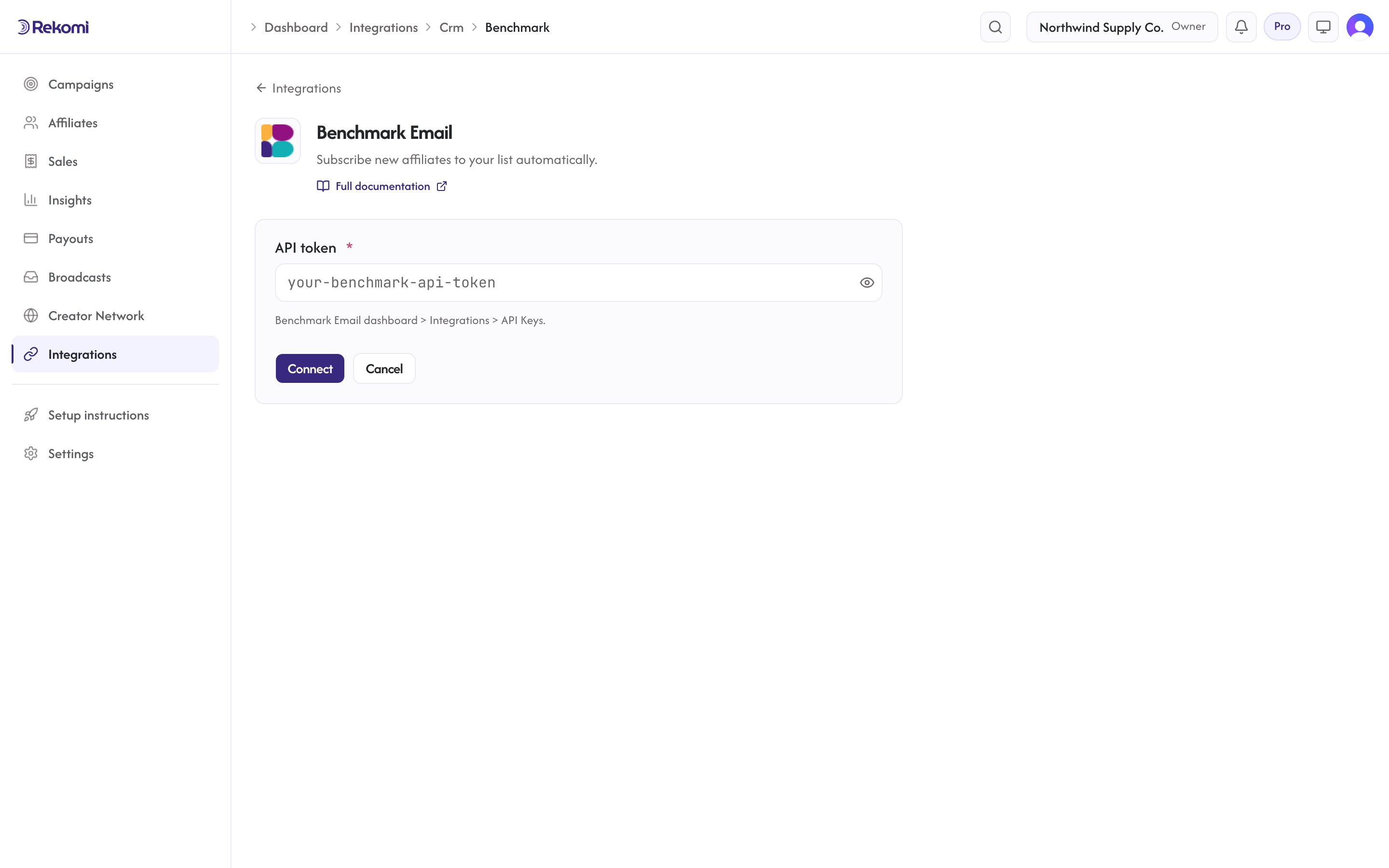
Task: Focus the API token input field
Action: pos(579,283)
